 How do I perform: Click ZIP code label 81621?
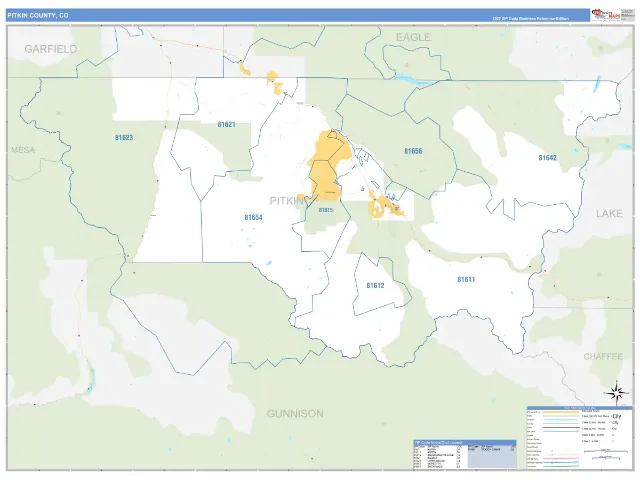226,124
